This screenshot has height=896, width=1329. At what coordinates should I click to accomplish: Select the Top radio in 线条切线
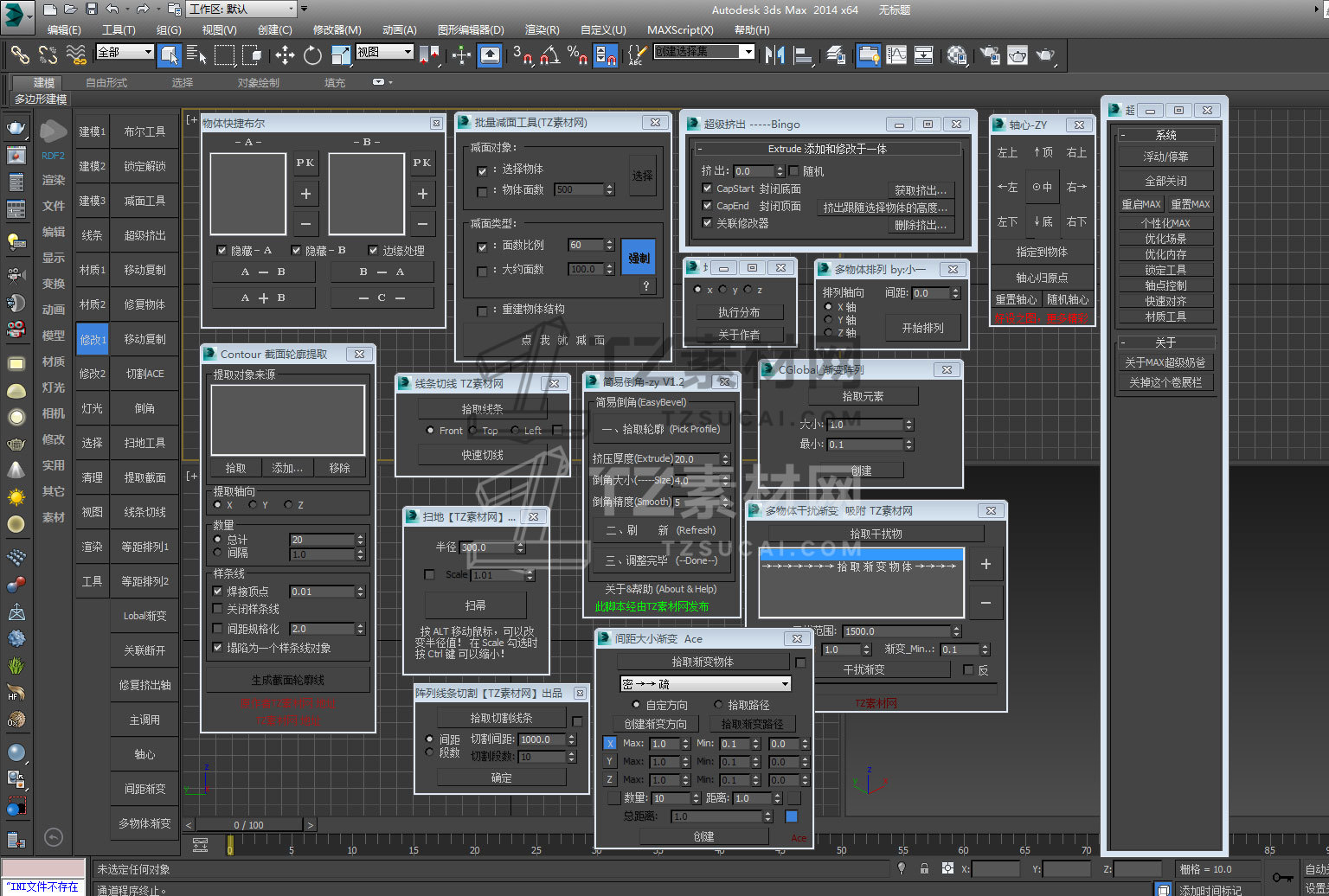click(472, 430)
